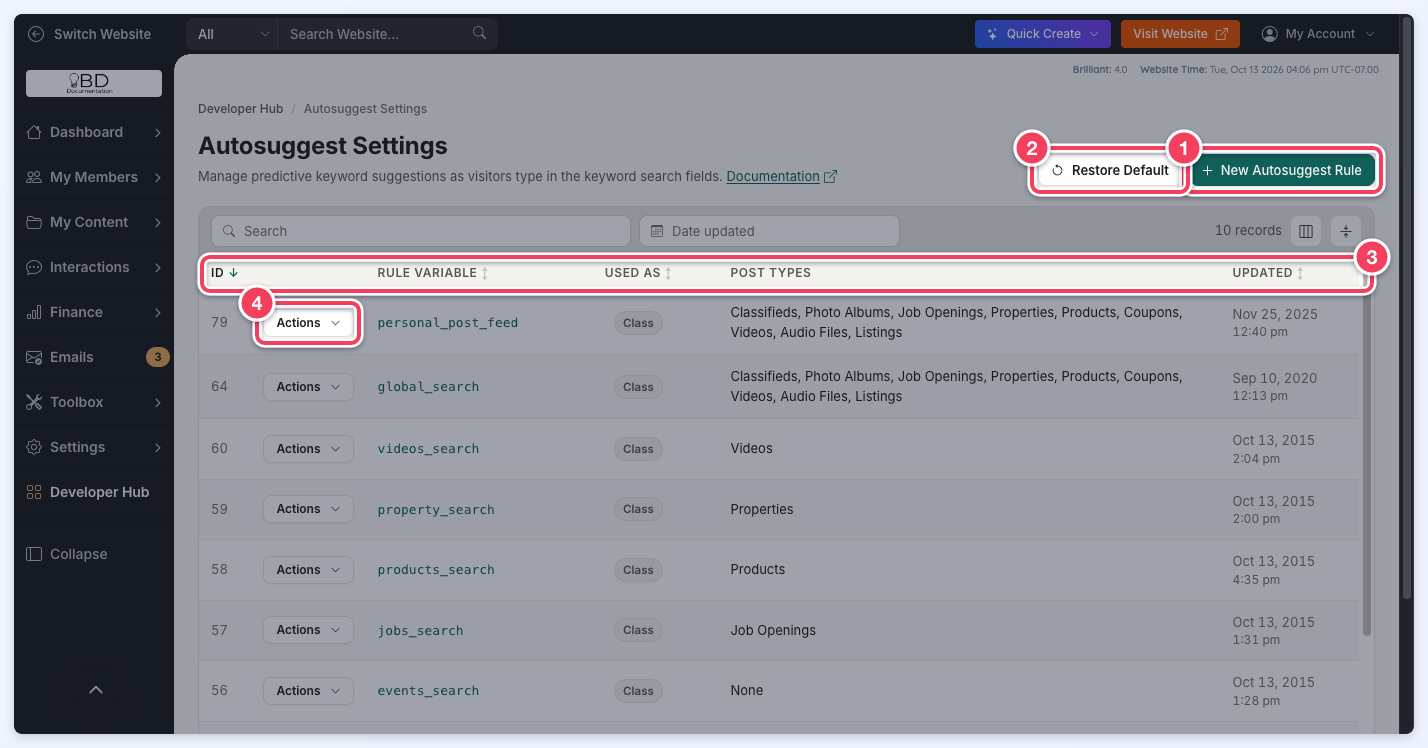Open the Interactions sidebar menu

pyautogui.click(x=94, y=267)
